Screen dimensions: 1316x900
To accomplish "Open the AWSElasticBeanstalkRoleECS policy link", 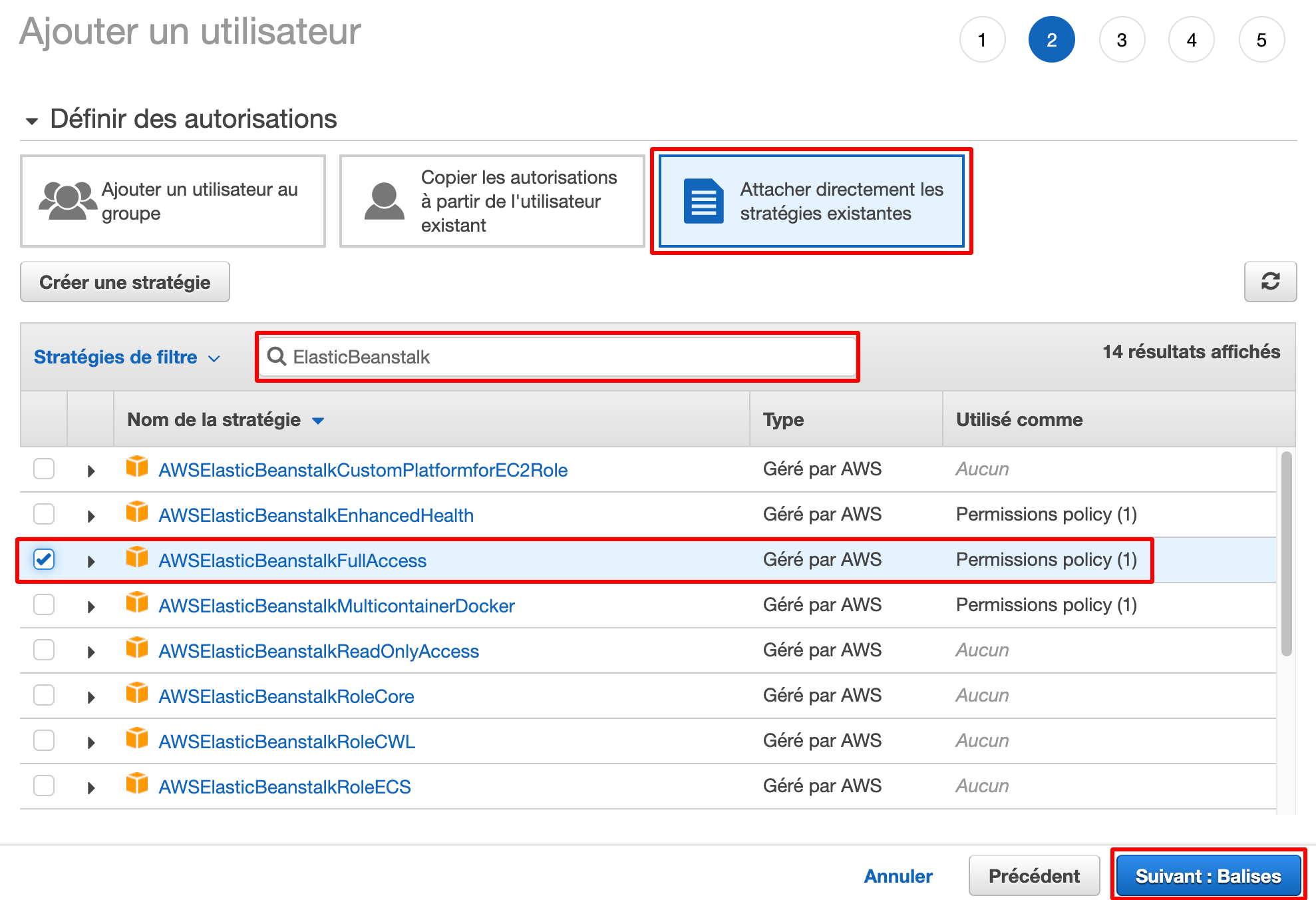I will [285, 787].
